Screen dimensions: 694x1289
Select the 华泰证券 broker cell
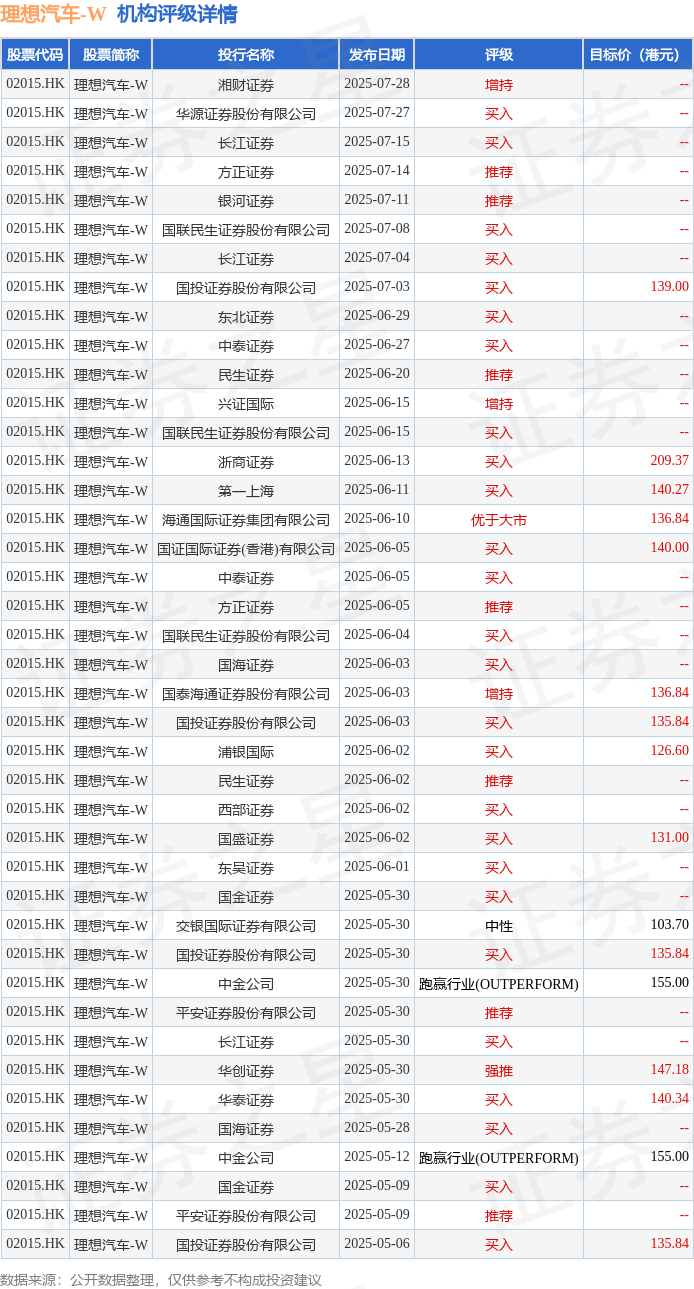point(246,1100)
